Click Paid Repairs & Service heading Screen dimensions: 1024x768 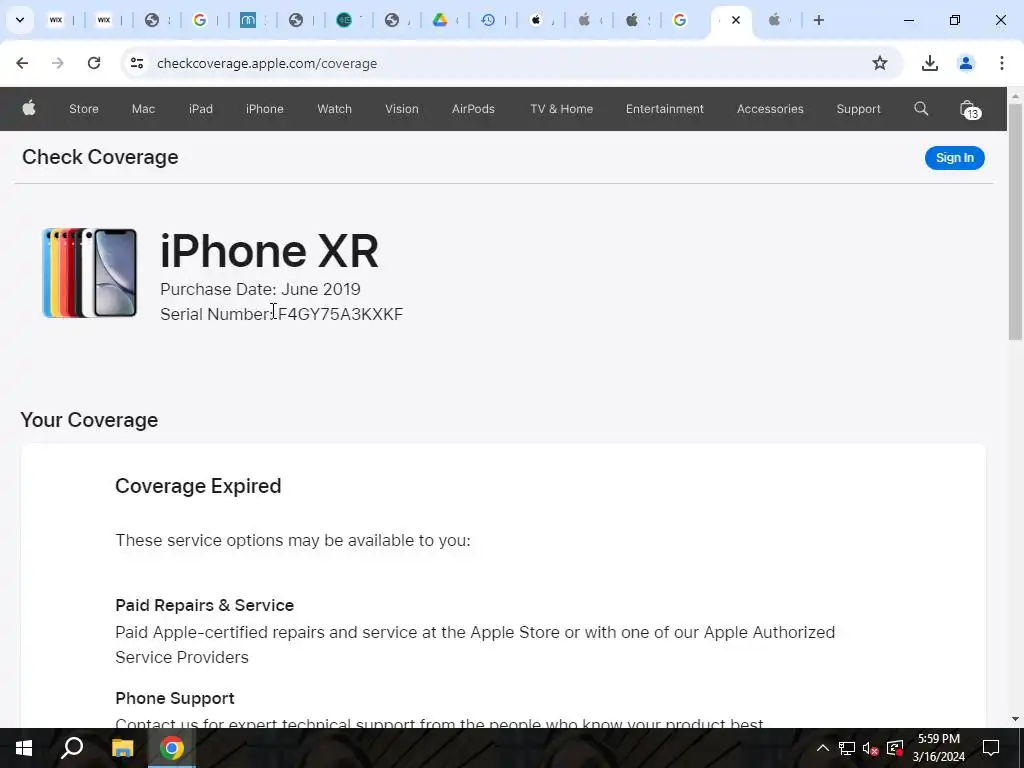click(204, 605)
